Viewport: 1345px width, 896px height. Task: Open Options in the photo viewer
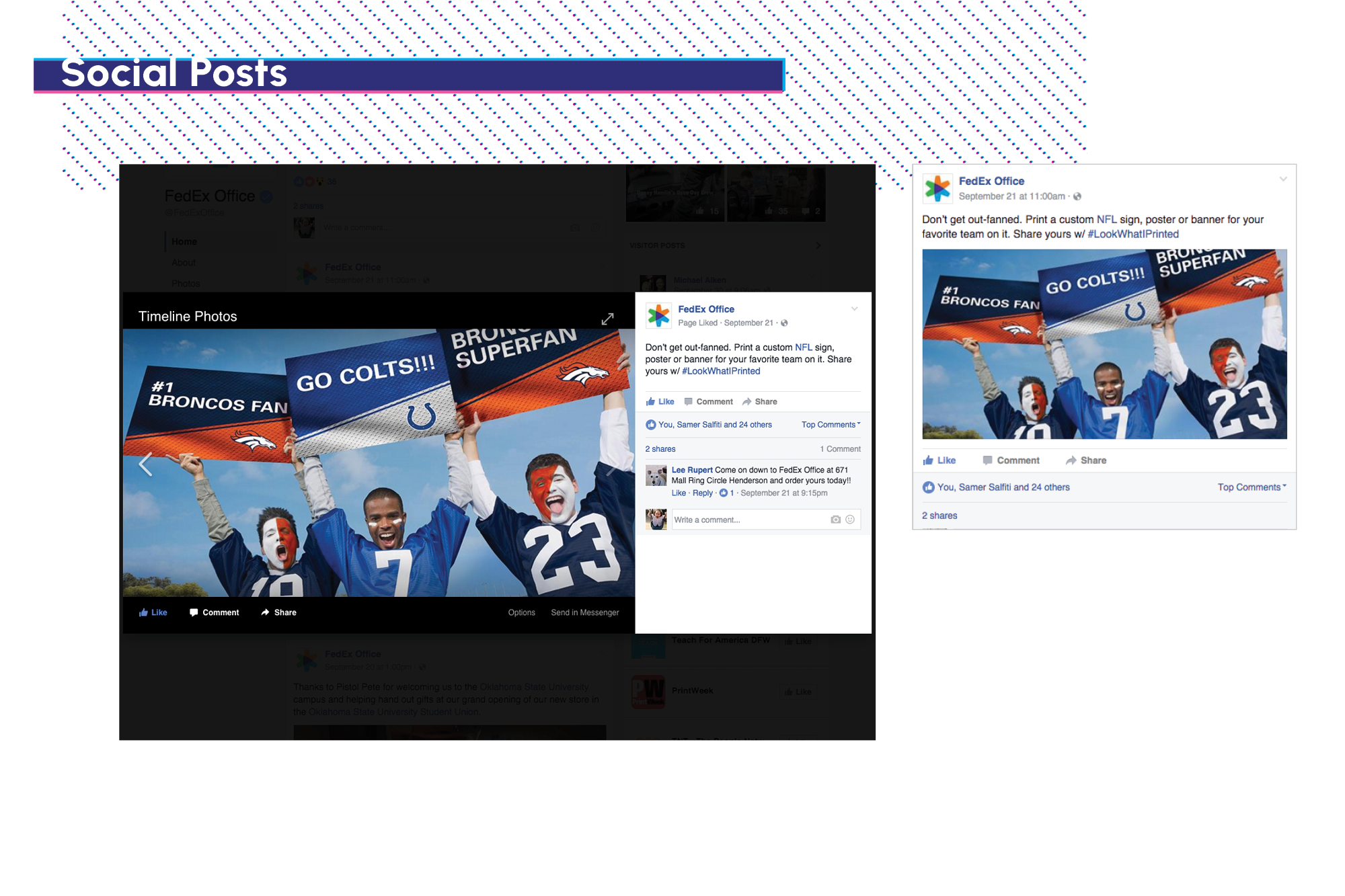pos(521,612)
